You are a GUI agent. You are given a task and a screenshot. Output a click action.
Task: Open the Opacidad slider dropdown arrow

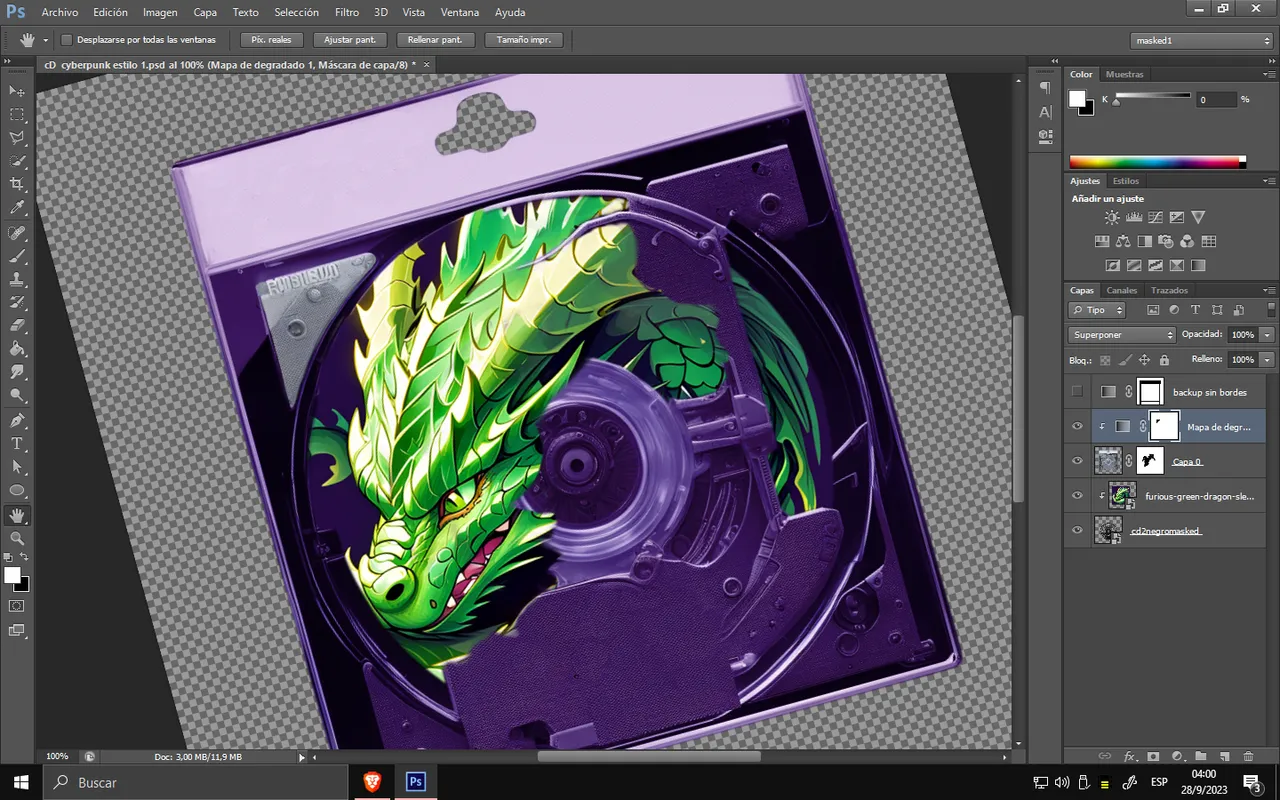click(1268, 335)
